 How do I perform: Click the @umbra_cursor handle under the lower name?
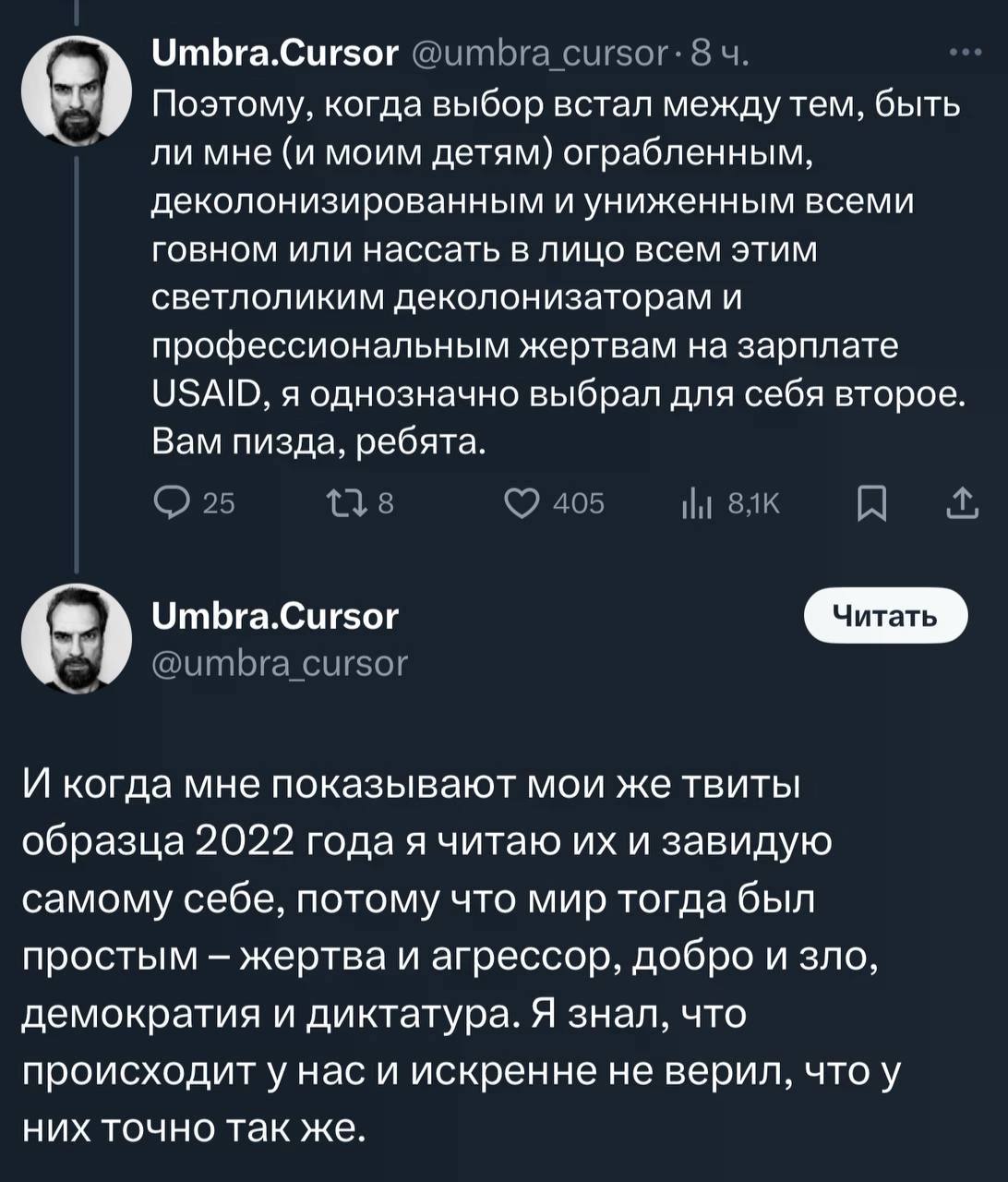tap(278, 662)
